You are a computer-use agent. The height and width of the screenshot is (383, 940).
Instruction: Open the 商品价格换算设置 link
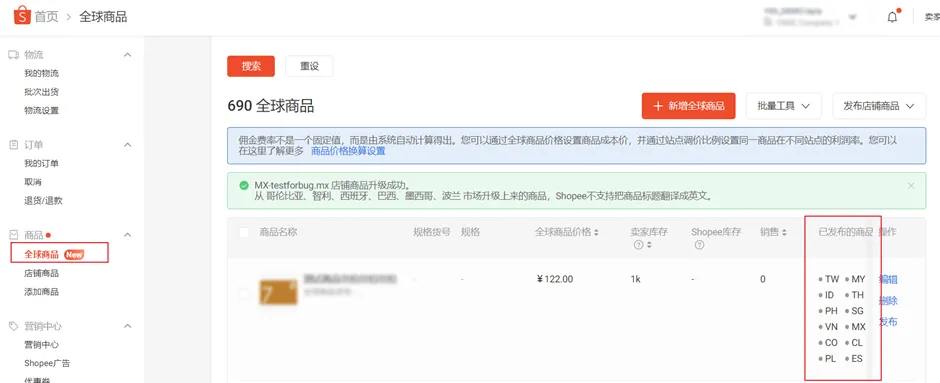point(348,151)
